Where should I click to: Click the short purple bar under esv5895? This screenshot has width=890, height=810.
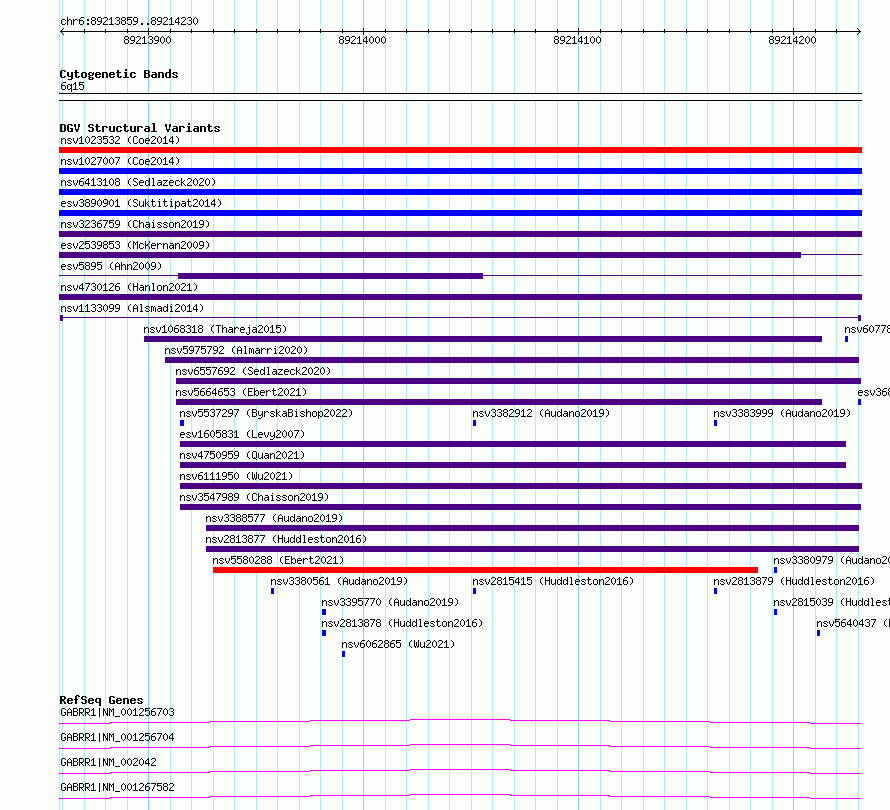[330, 276]
